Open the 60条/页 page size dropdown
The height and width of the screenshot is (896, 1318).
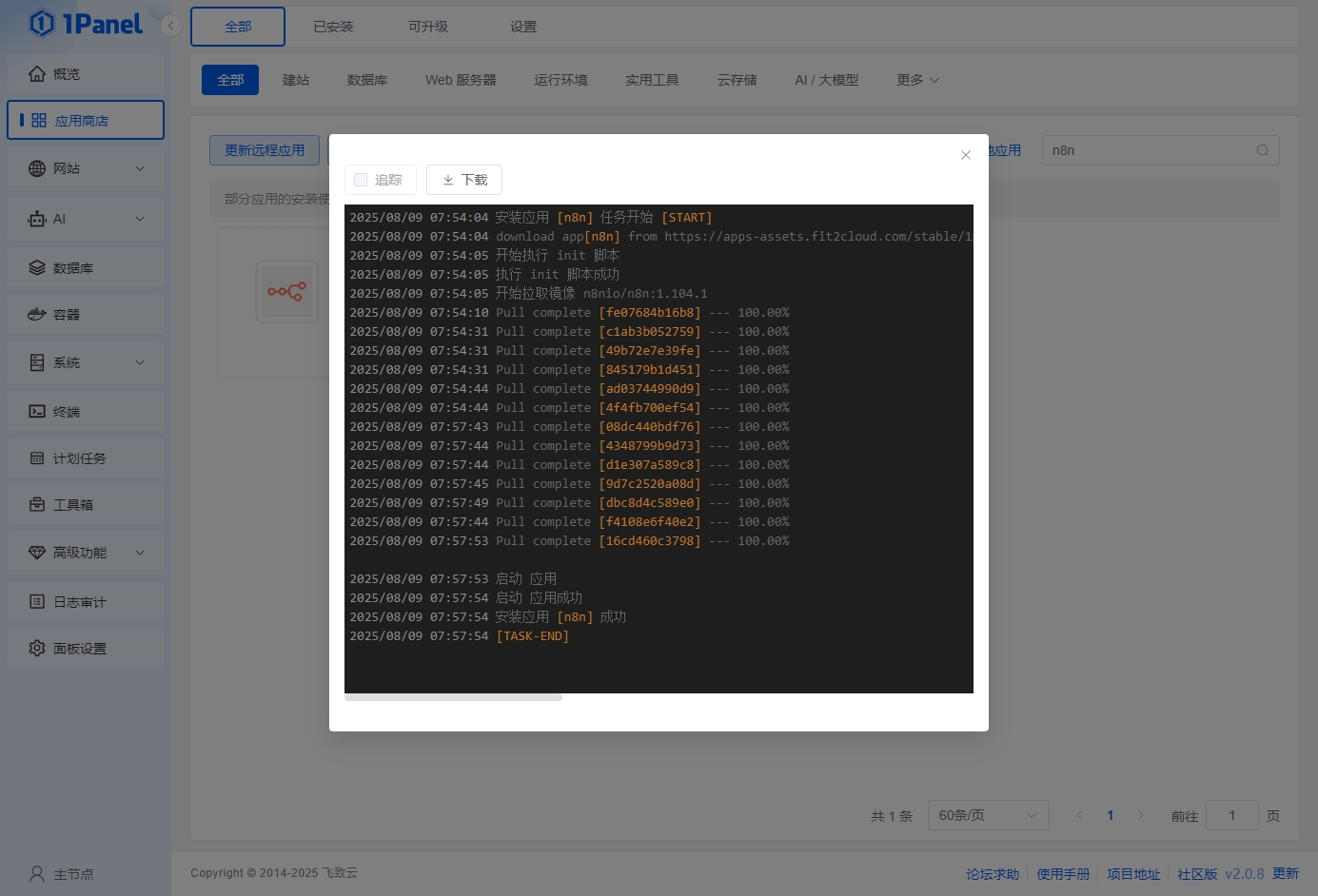[989, 815]
